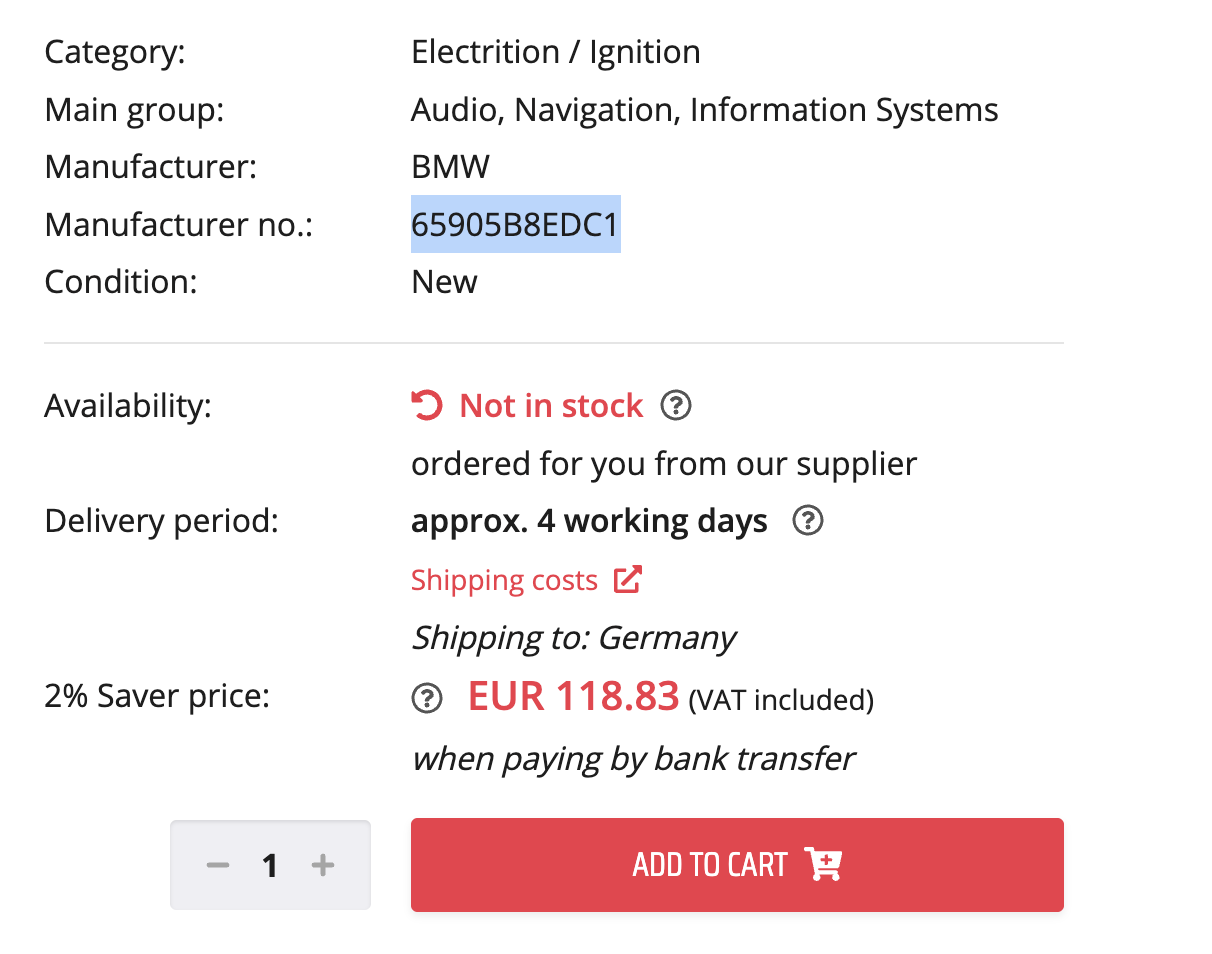Open the Shipping costs link
The height and width of the screenshot is (954, 1212).
[x=504, y=581]
